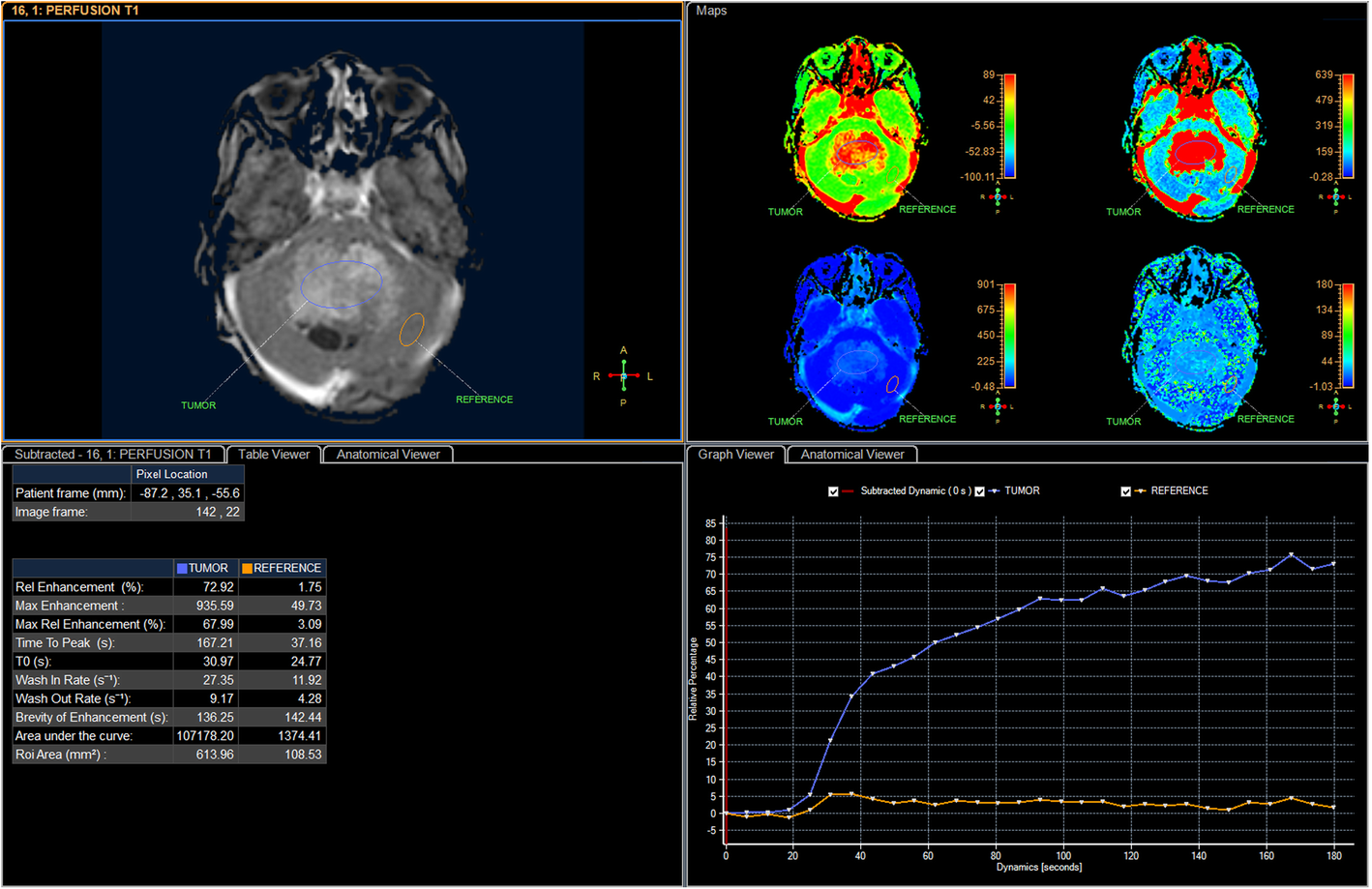Viewport: 1372px width, 889px height.
Task: Click the Area under the curve value 107178.20
Action: pos(205,736)
